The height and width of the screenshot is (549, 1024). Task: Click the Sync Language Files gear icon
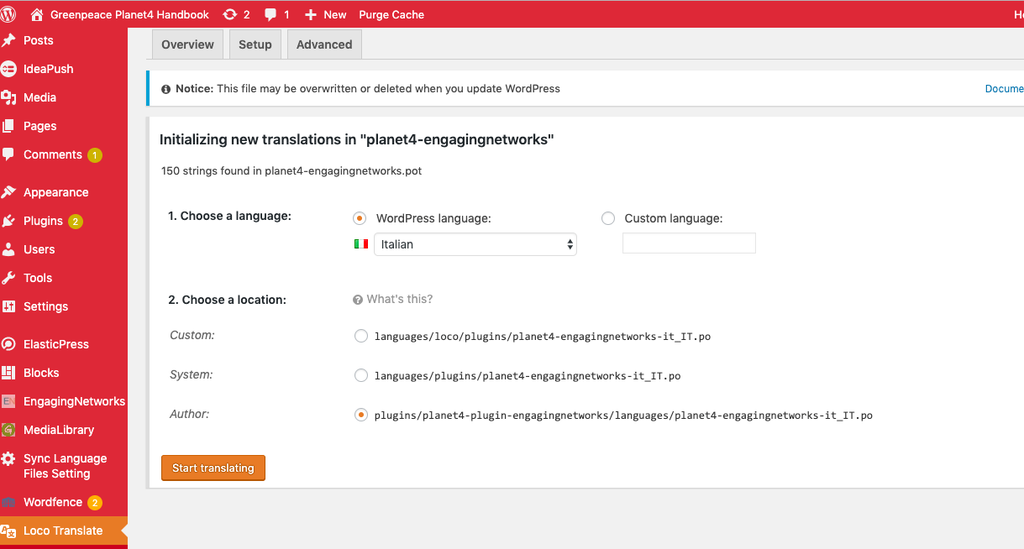8,459
